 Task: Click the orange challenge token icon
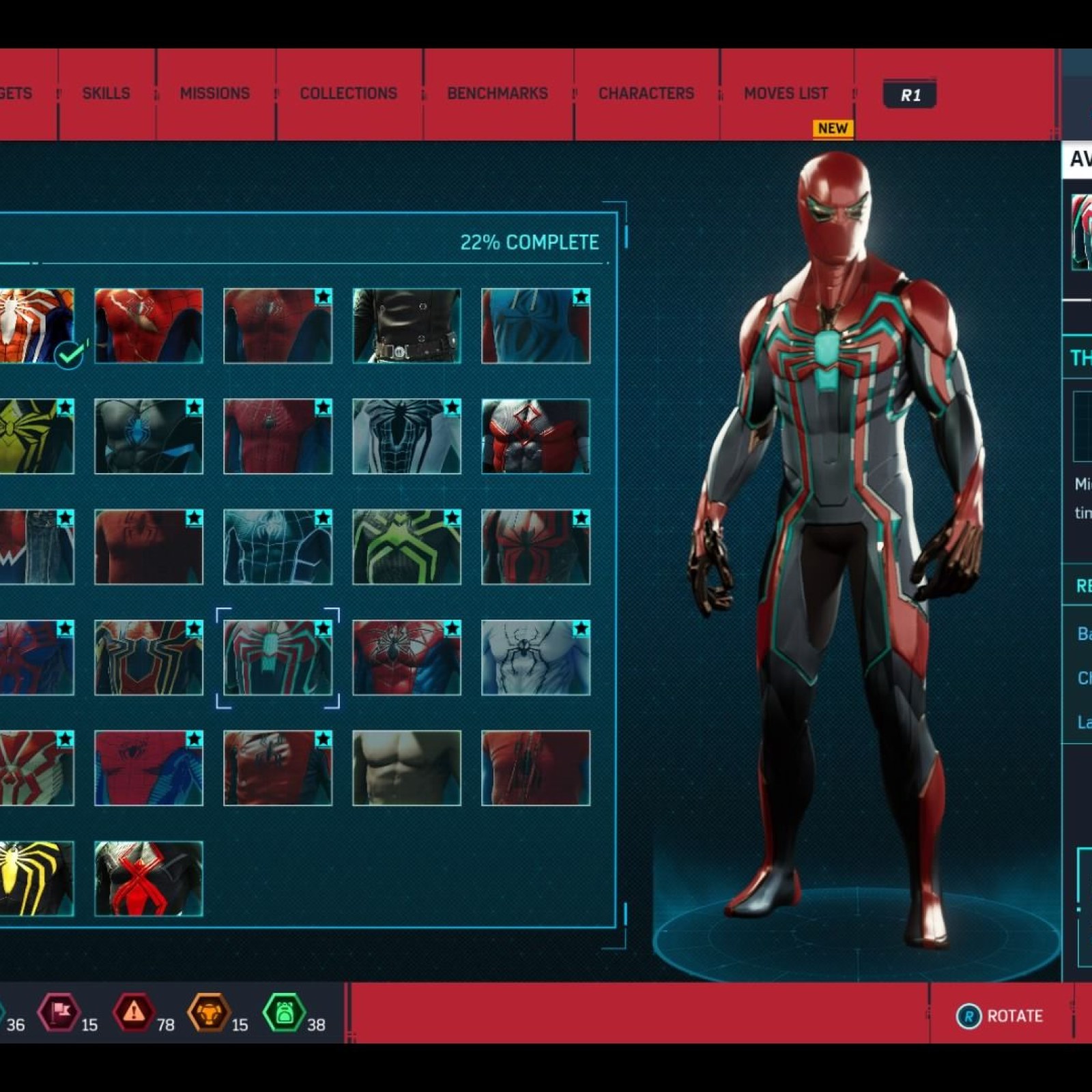tap(208, 1012)
